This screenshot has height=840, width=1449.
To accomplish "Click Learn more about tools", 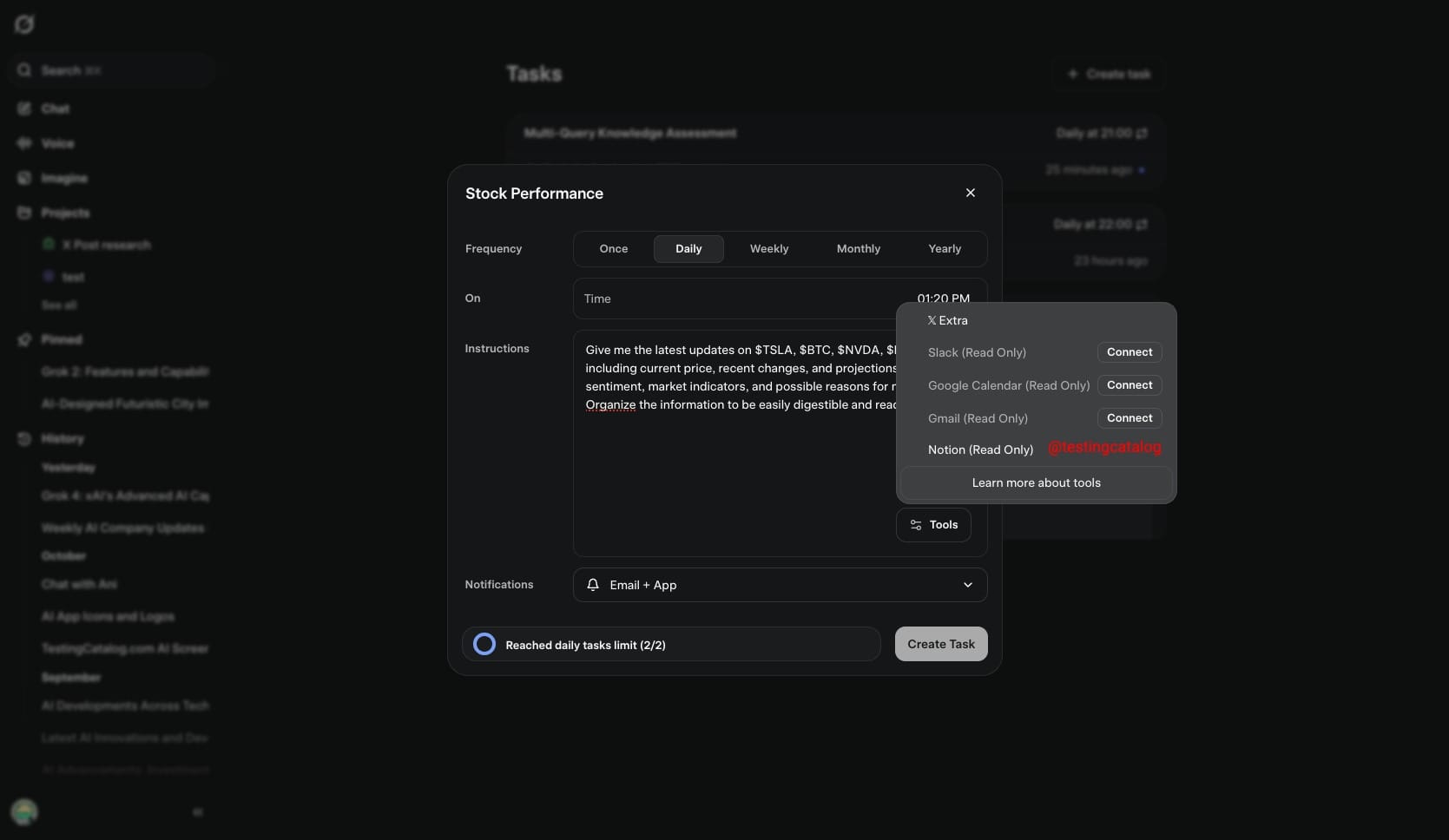I will [1036, 483].
